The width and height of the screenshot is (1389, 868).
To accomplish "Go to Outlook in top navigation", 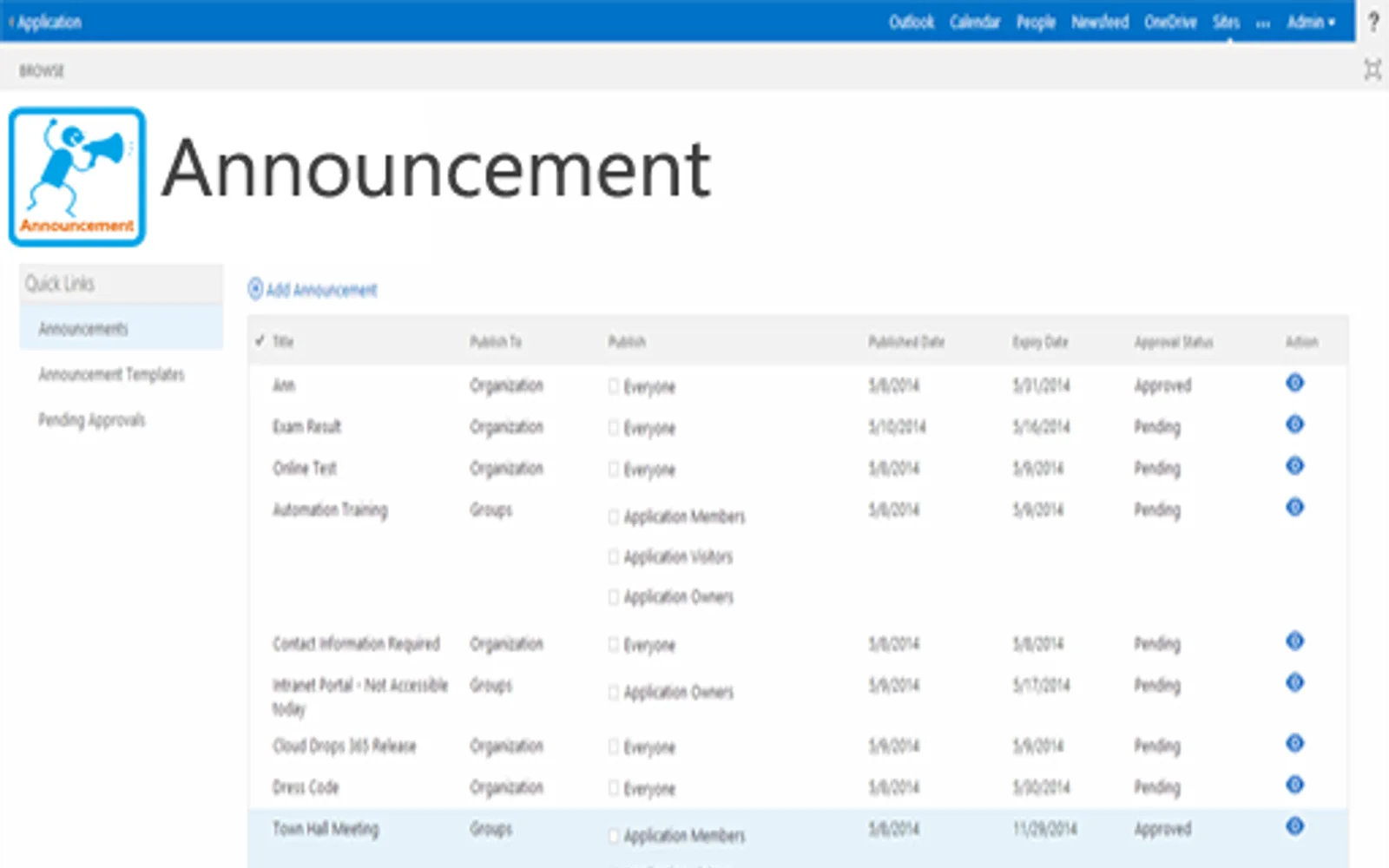I will tap(912, 22).
